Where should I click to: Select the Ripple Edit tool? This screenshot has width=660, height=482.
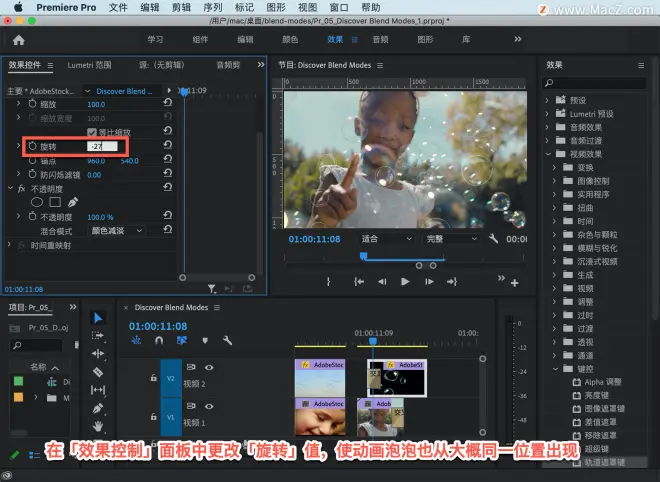(x=98, y=354)
